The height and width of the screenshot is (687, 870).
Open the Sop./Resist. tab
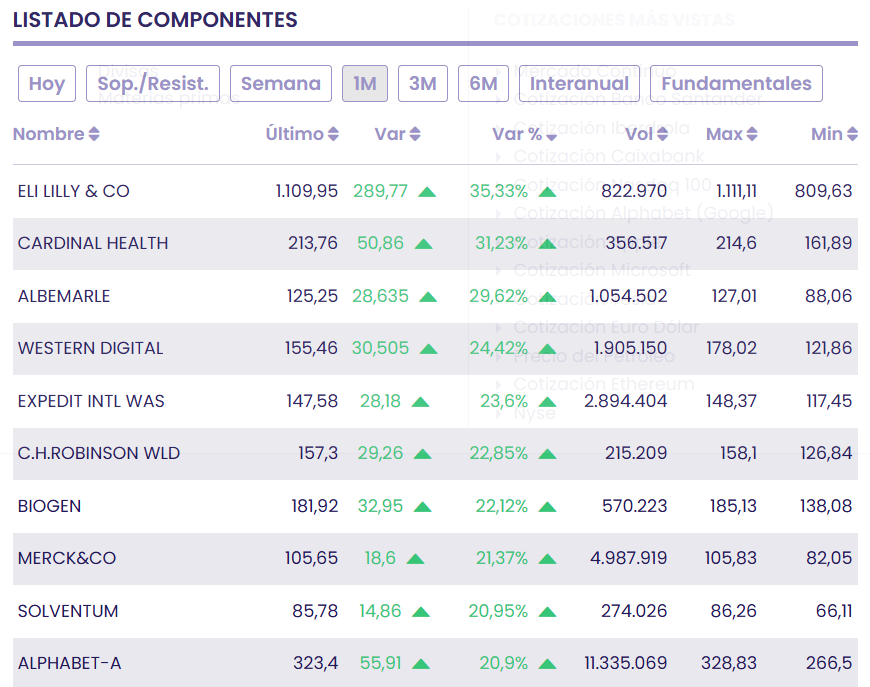(153, 84)
